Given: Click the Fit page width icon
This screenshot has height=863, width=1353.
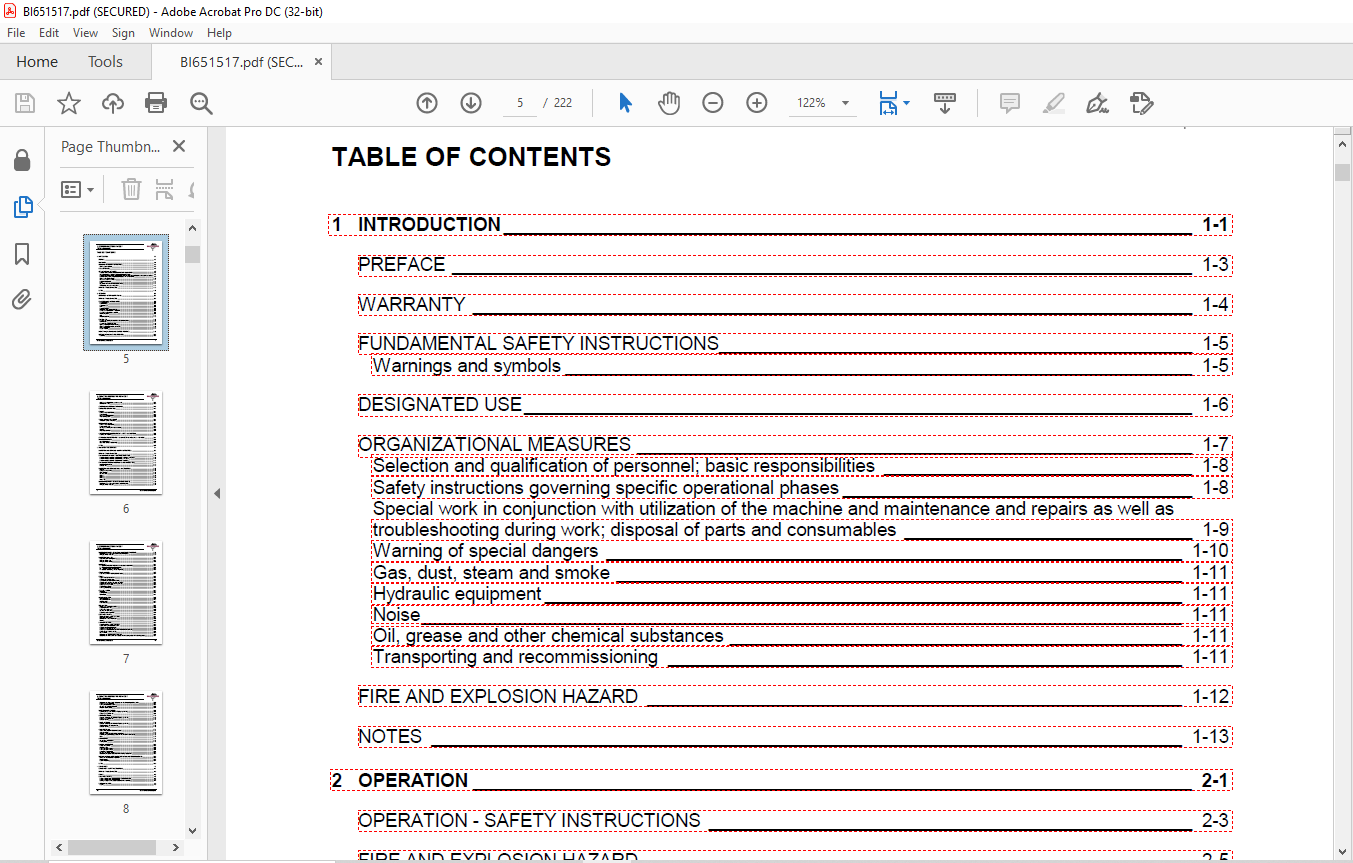Looking at the screenshot, I should [x=888, y=103].
